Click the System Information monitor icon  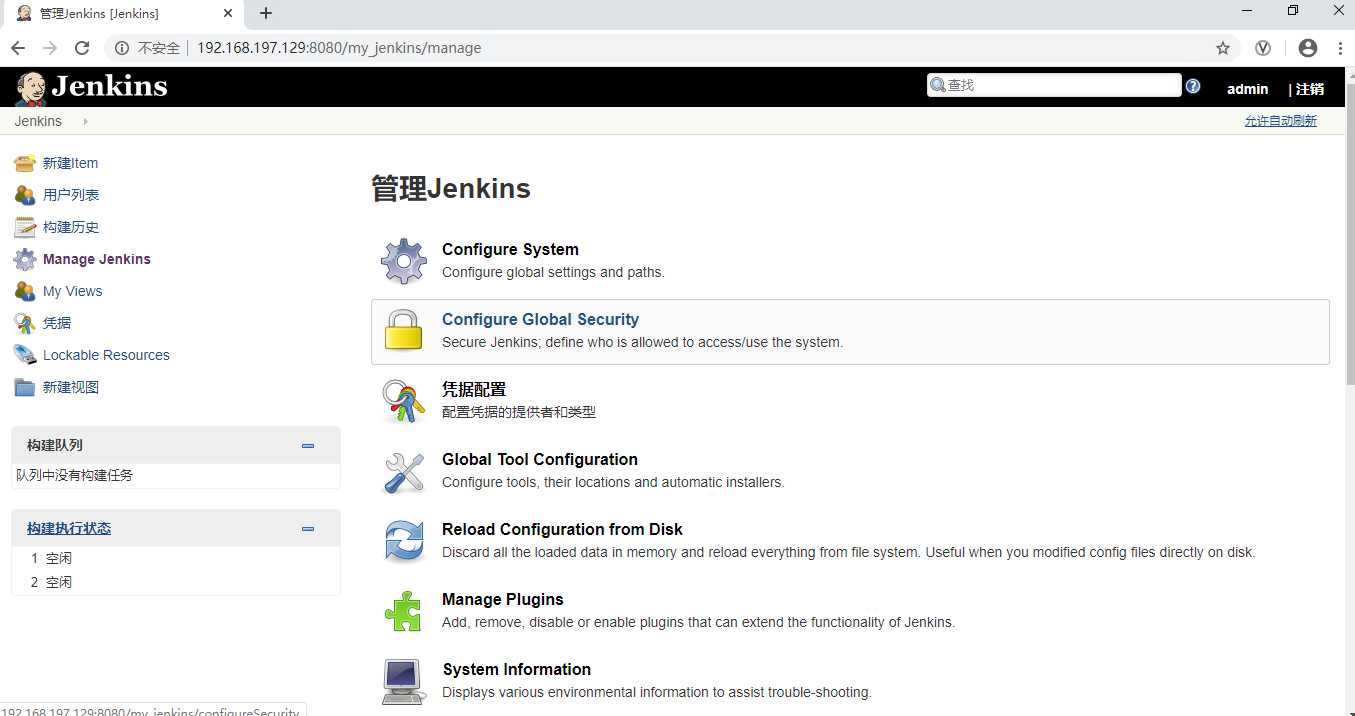(x=404, y=681)
